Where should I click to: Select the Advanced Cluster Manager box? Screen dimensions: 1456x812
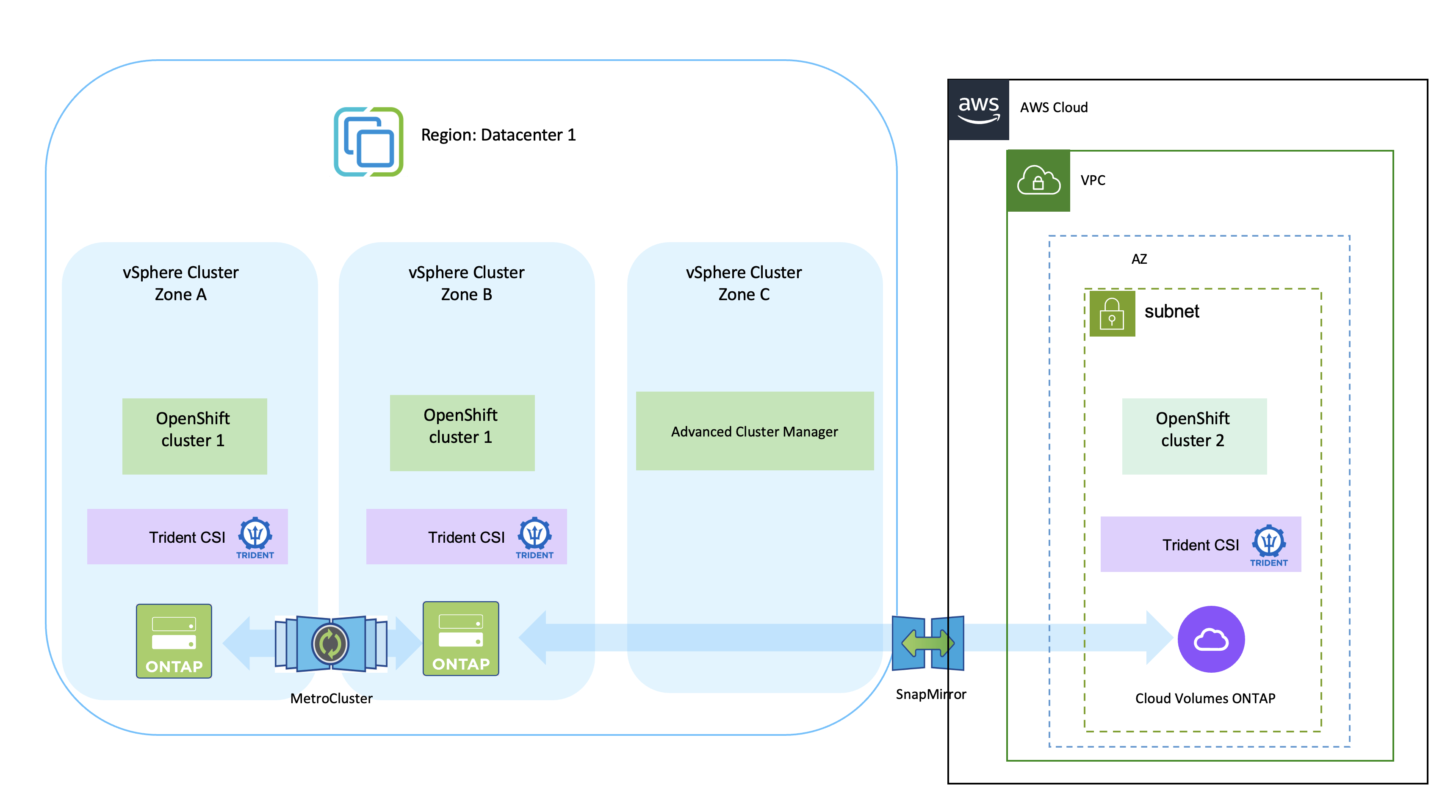pyautogui.click(x=754, y=431)
